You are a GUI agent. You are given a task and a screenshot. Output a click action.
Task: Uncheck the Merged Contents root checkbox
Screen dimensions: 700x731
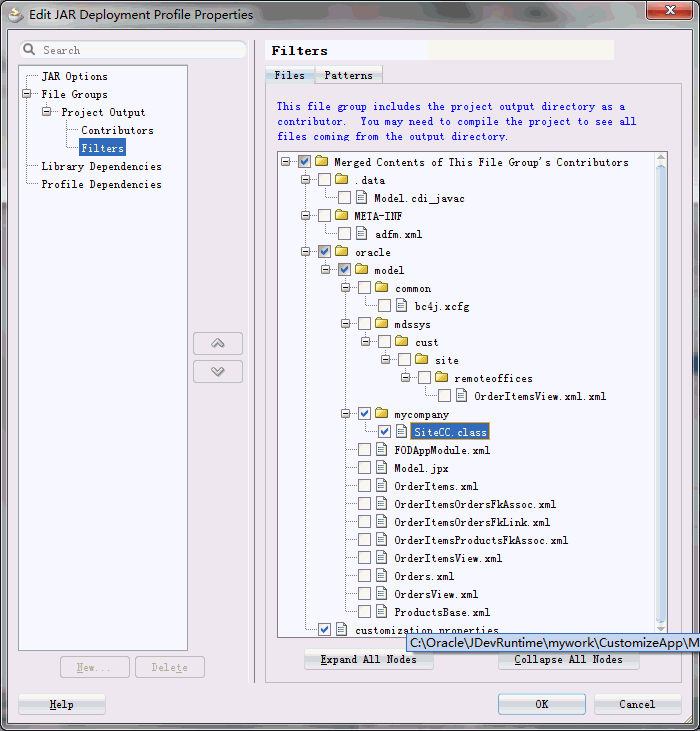[305, 162]
